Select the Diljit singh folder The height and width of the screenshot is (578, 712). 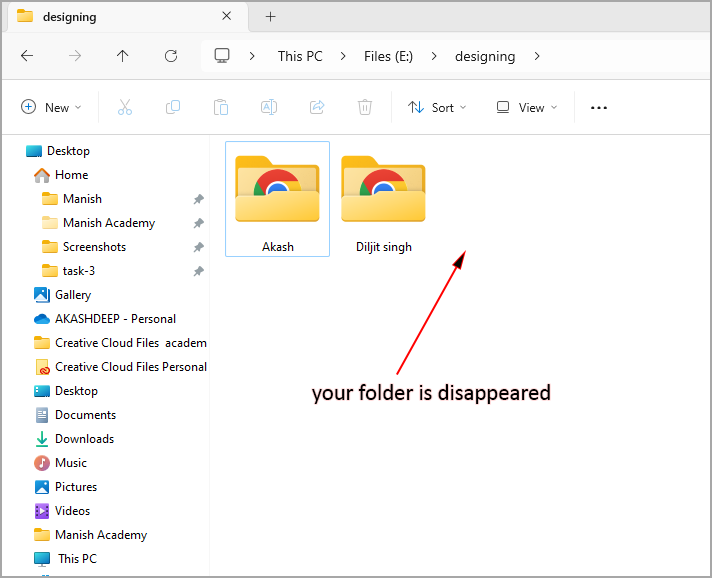(x=383, y=201)
